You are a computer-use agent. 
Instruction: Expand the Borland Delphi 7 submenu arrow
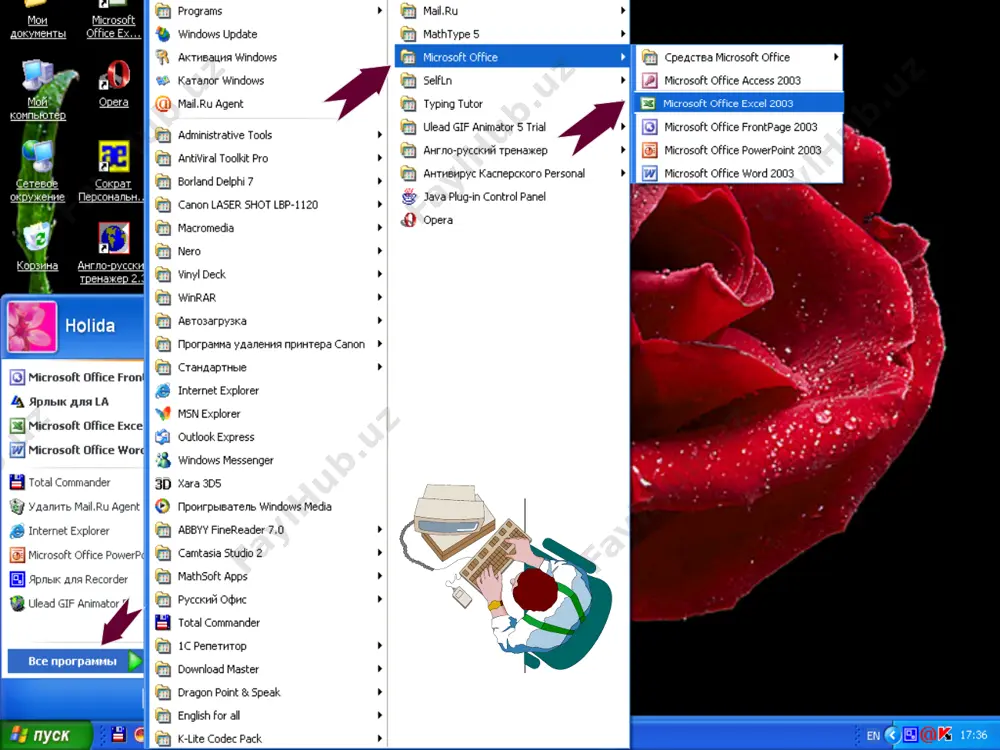click(x=379, y=181)
